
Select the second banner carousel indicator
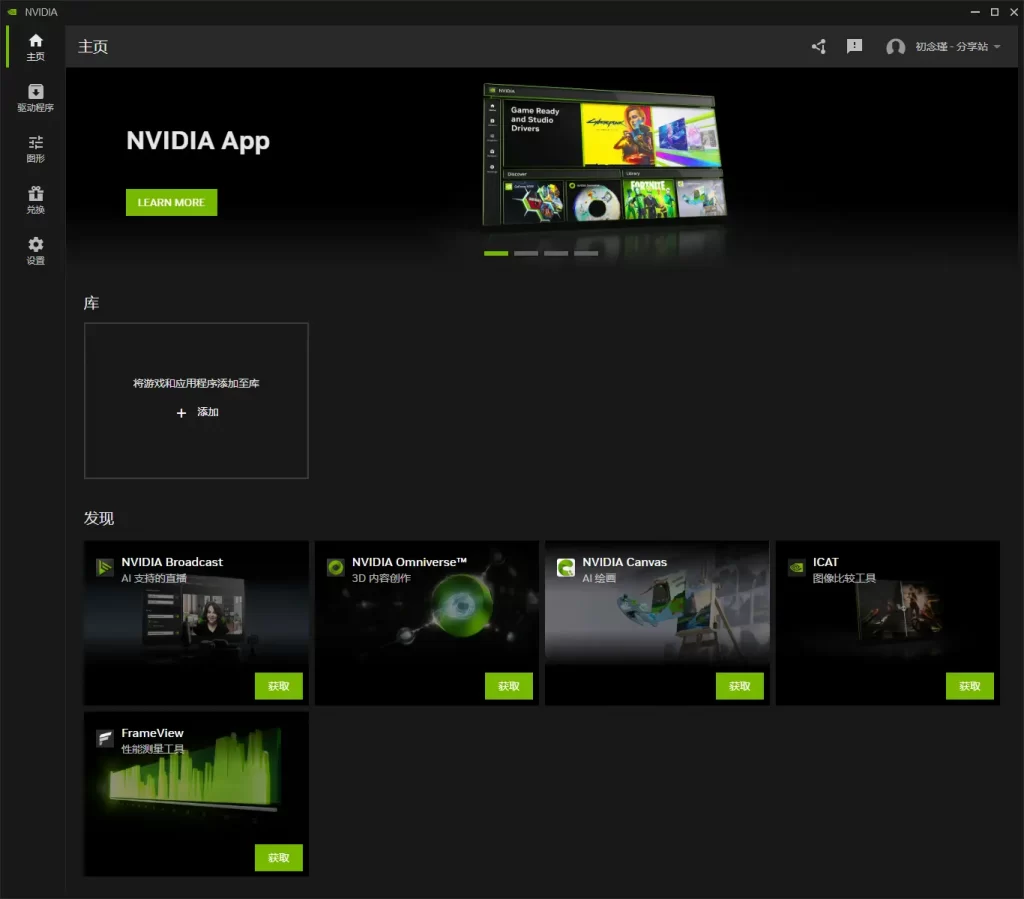(x=526, y=253)
